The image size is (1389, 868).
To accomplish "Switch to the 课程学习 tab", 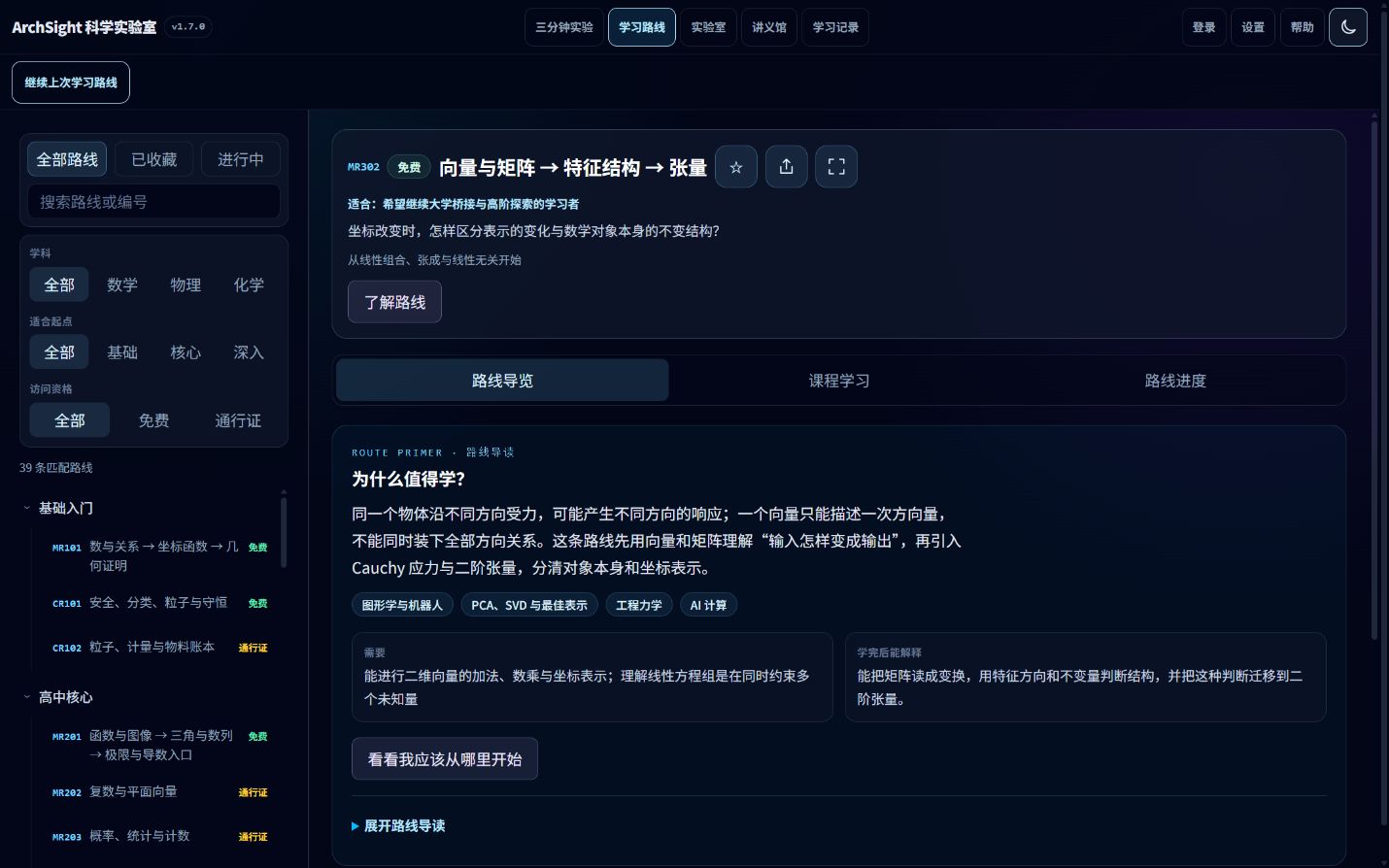I will click(839, 381).
